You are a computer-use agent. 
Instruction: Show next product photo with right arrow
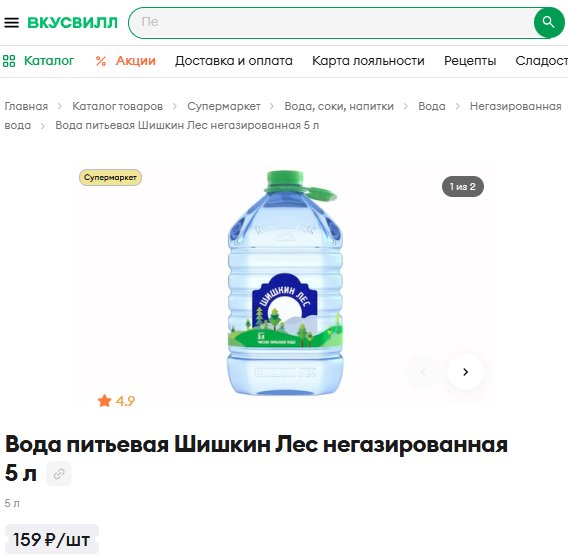click(465, 372)
